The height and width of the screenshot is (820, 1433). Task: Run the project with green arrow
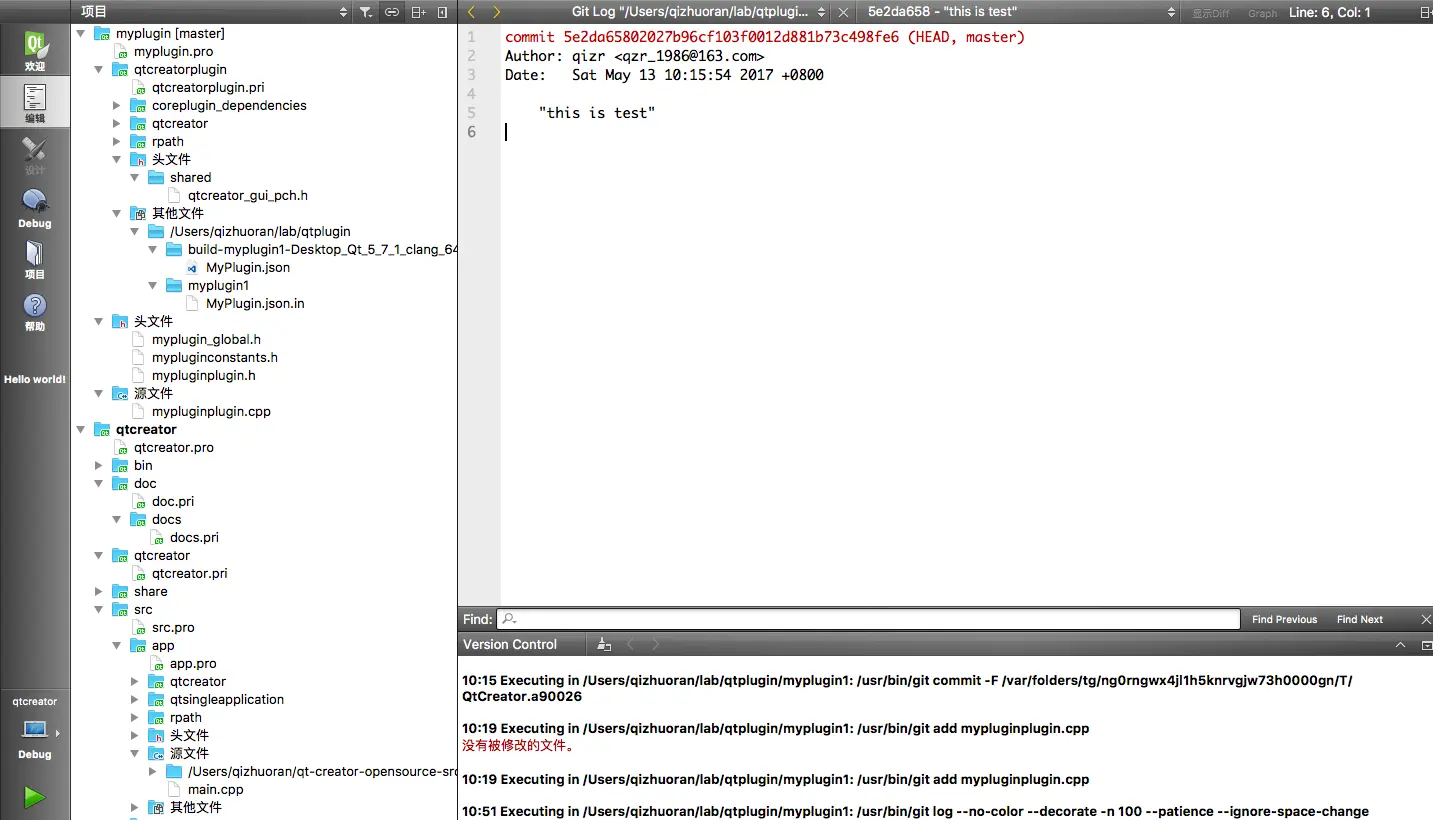35,797
